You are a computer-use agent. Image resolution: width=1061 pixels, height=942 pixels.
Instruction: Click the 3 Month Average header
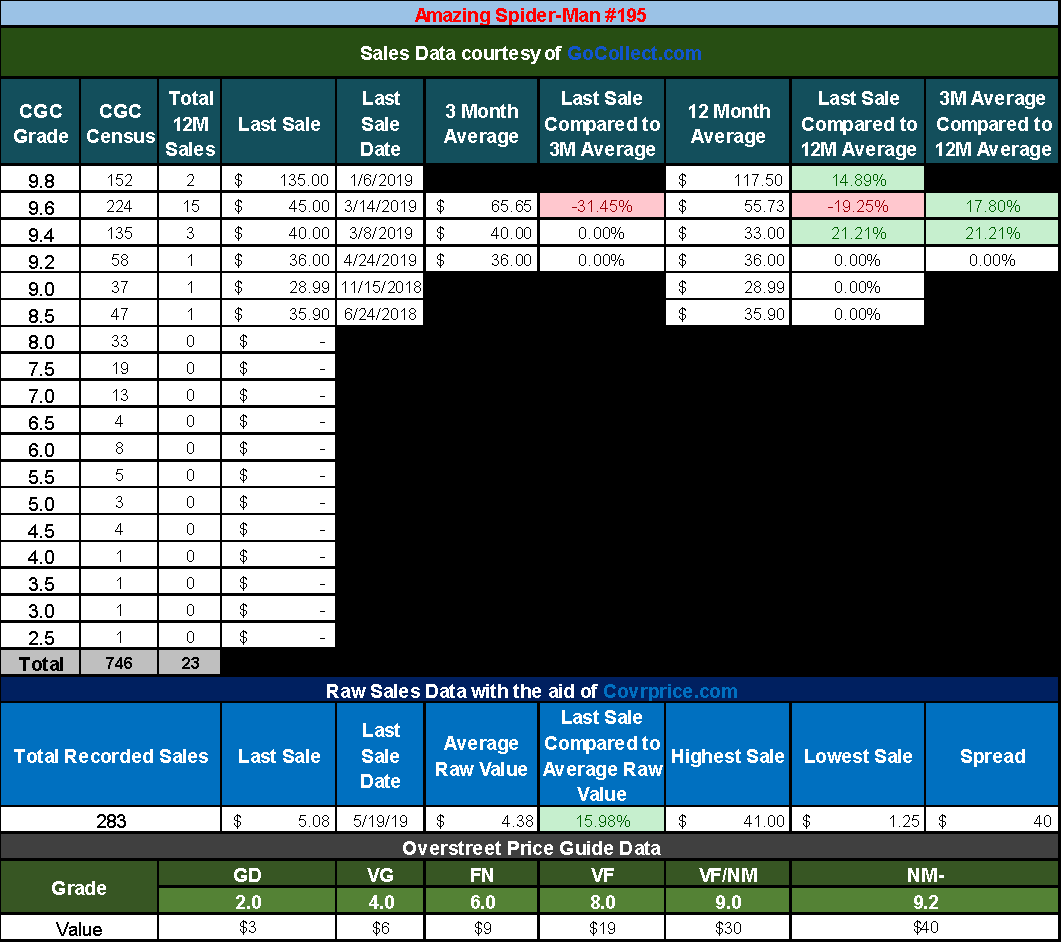tap(481, 122)
